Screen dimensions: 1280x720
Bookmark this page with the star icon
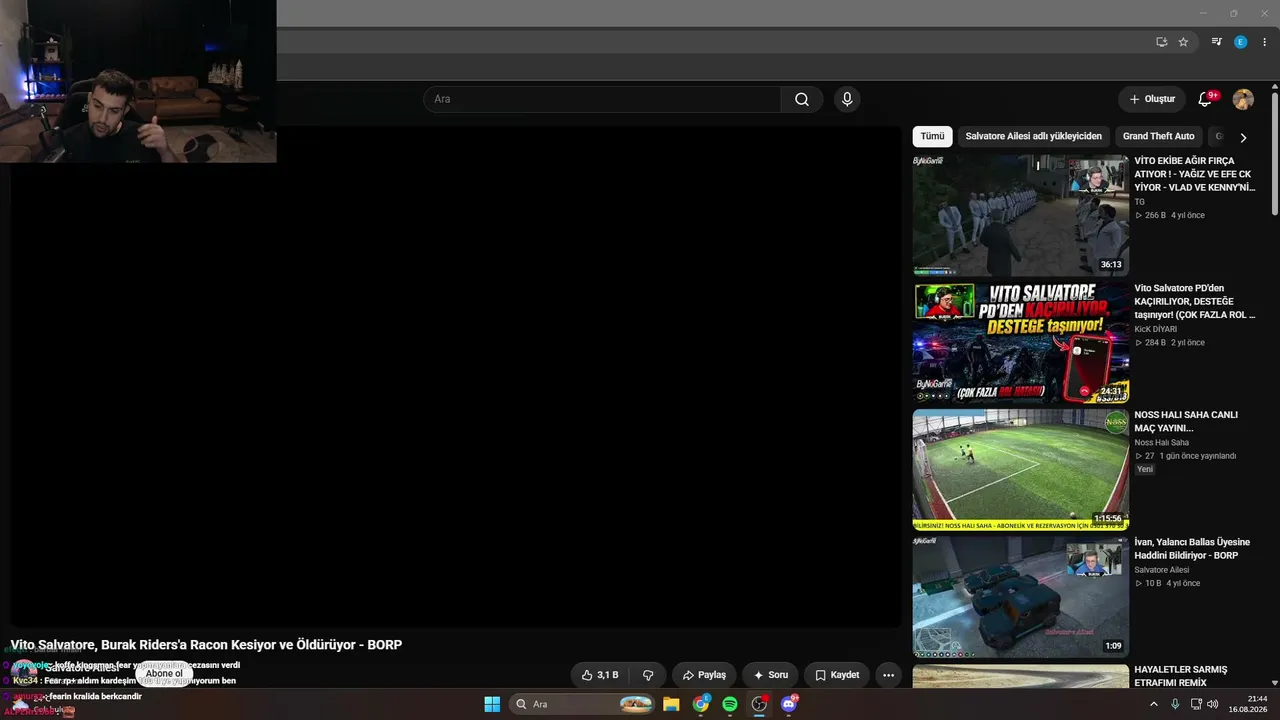[x=1183, y=42]
